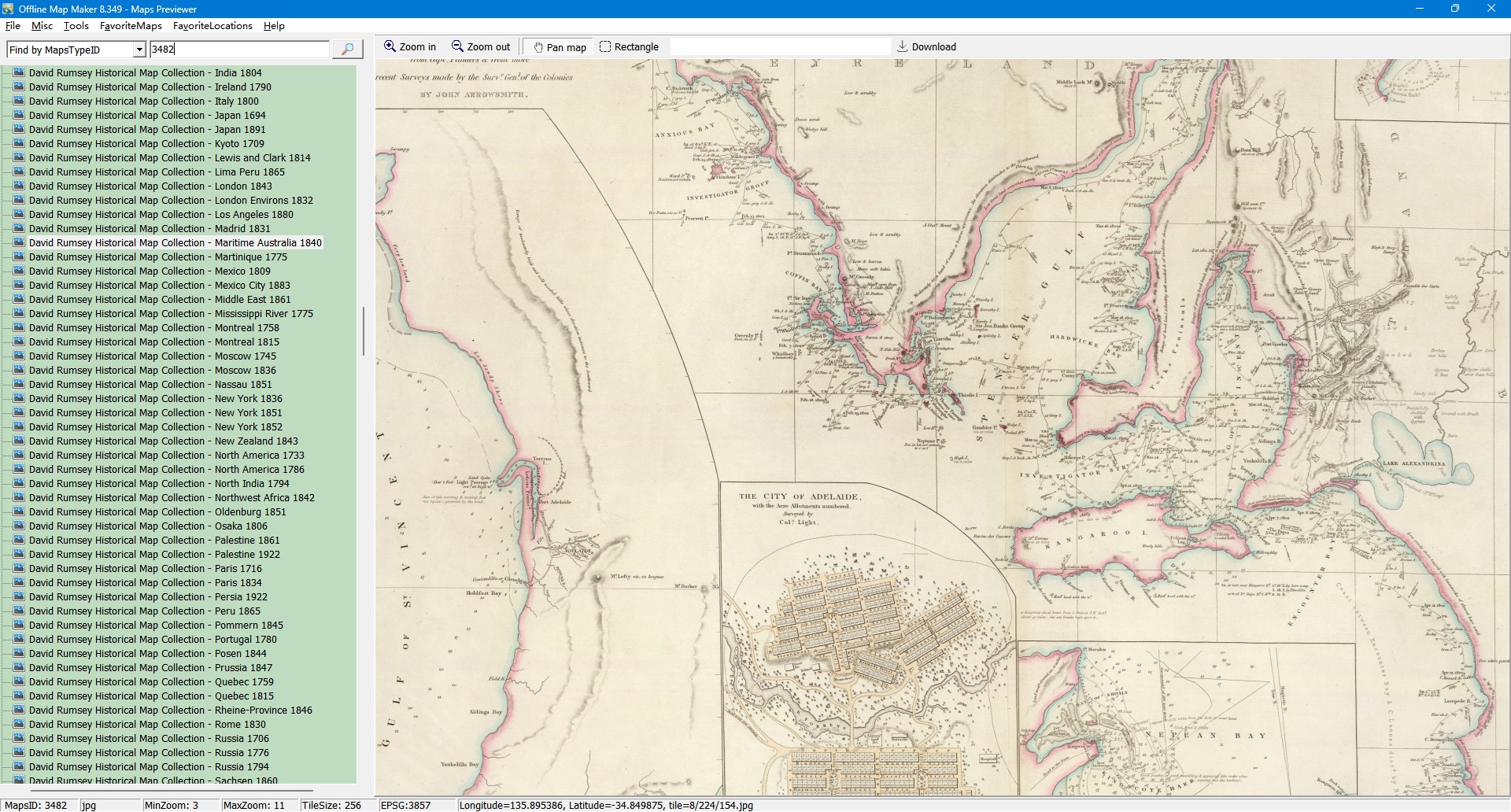Open the FavoriteLocations menu

212,26
